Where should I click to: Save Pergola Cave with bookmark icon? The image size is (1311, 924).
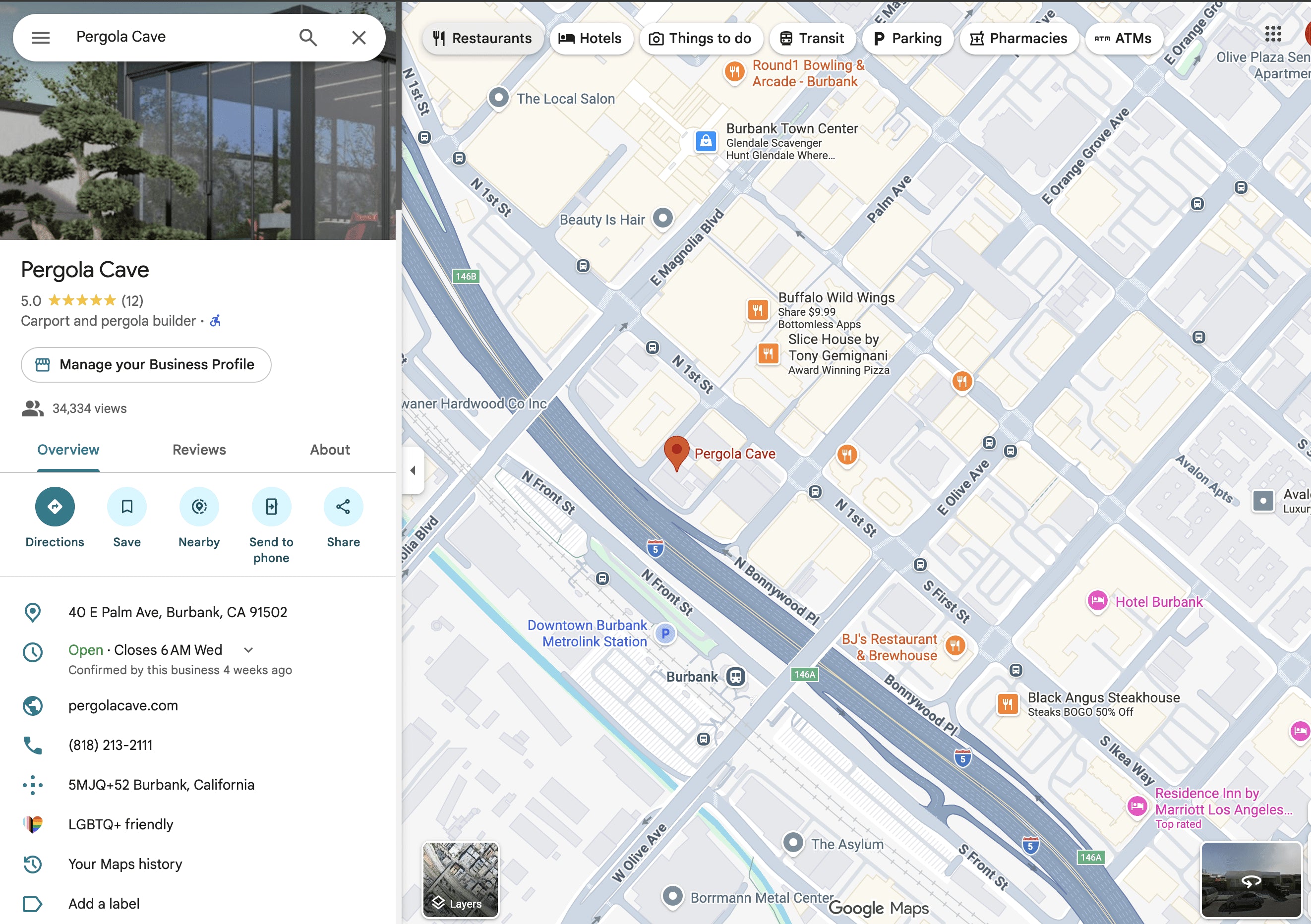click(127, 506)
